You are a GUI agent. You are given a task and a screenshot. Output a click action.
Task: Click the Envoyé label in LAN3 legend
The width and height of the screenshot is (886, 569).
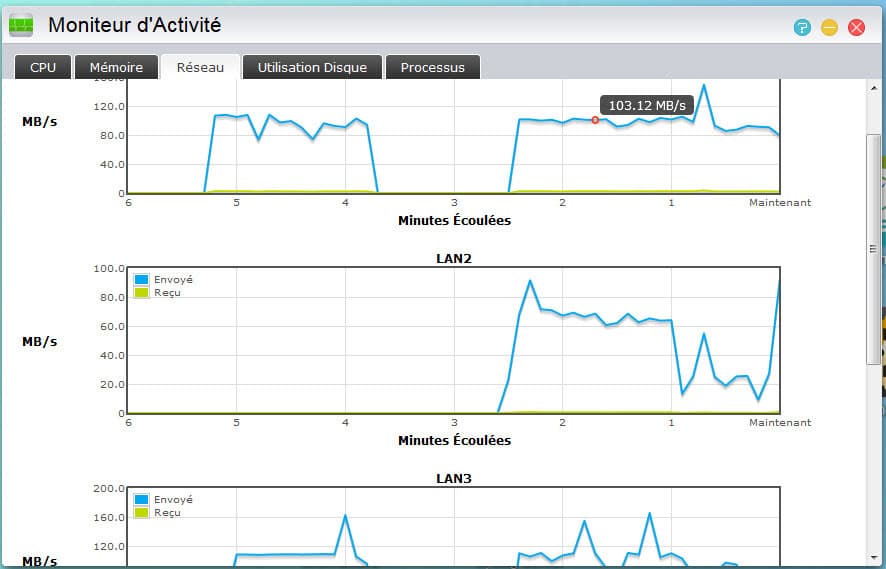pyautogui.click(x=173, y=499)
